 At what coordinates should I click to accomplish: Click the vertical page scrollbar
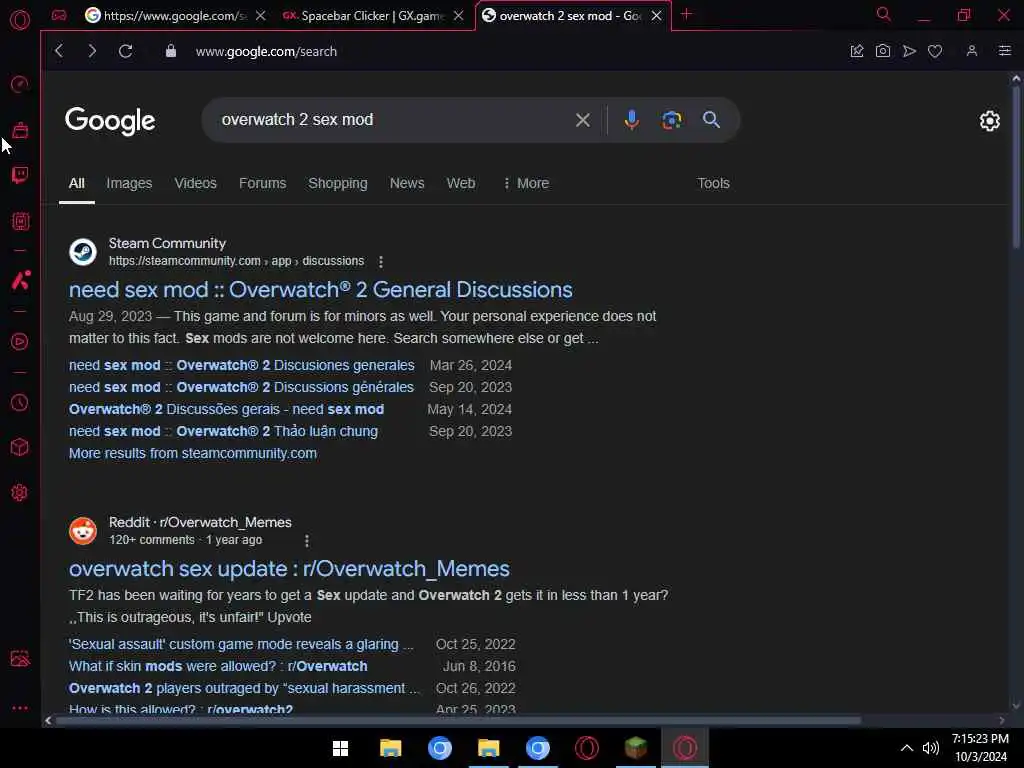tap(1016, 165)
